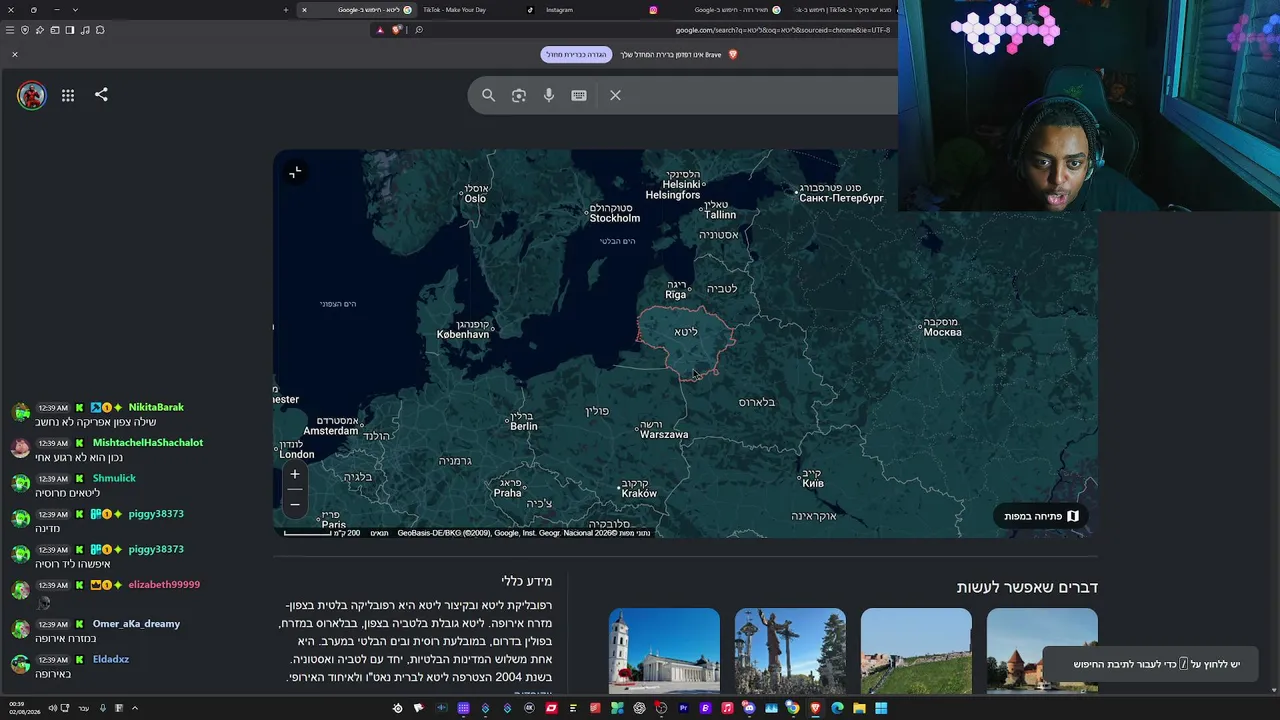Clear the search box with X
This screenshot has width=1280, height=720.
point(615,95)
